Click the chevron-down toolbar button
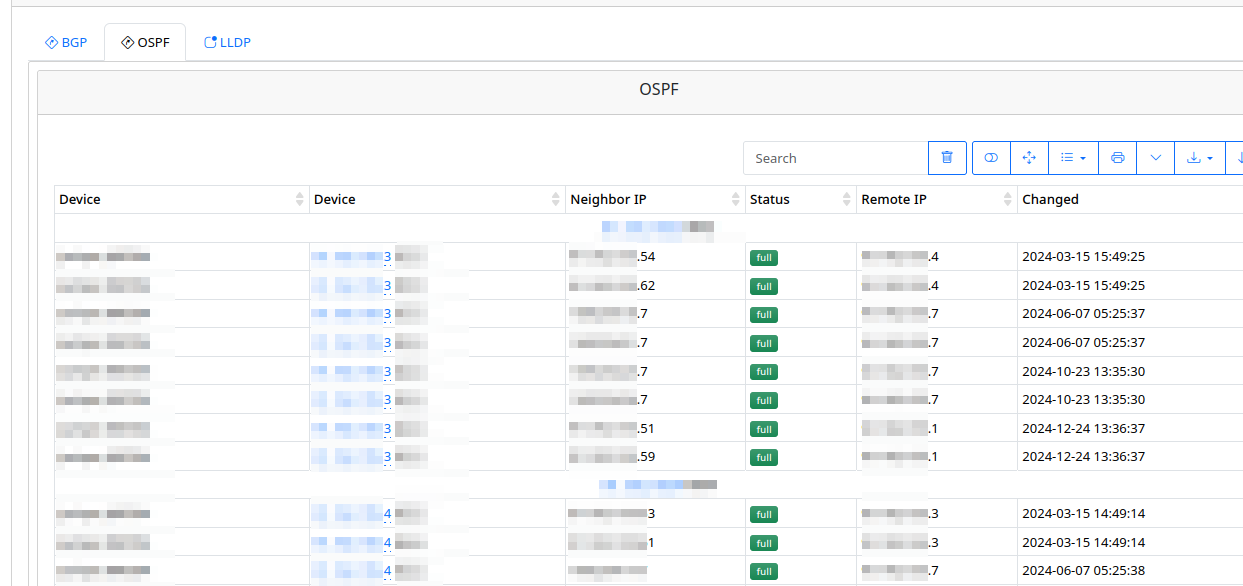The image size is (1243, 586). click(1156, 158)
